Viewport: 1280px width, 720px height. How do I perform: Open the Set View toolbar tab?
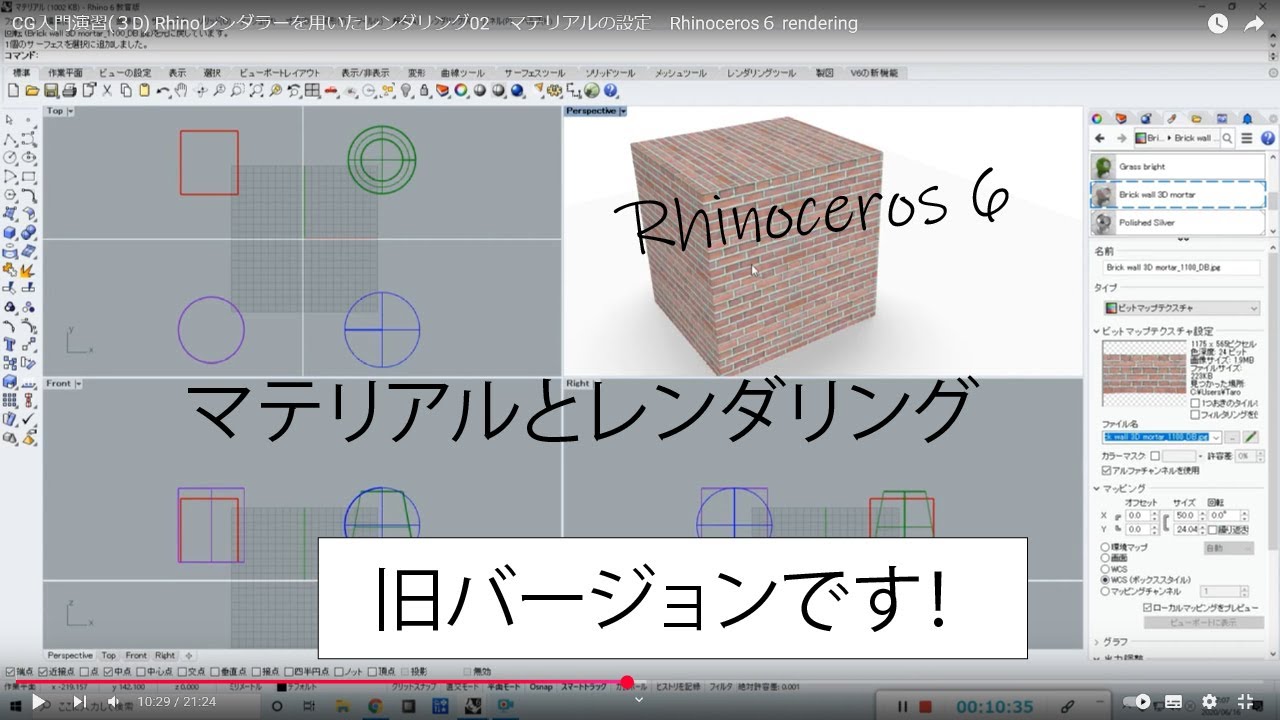124,73
